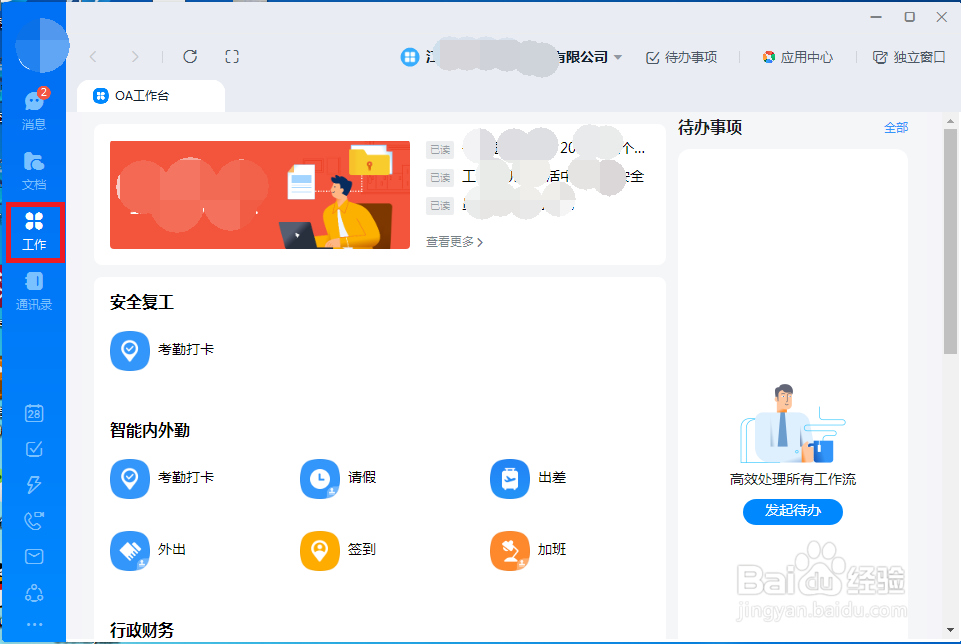
Task: Open the mail envelope icon in sidebar
Action: tap(34, 556)
